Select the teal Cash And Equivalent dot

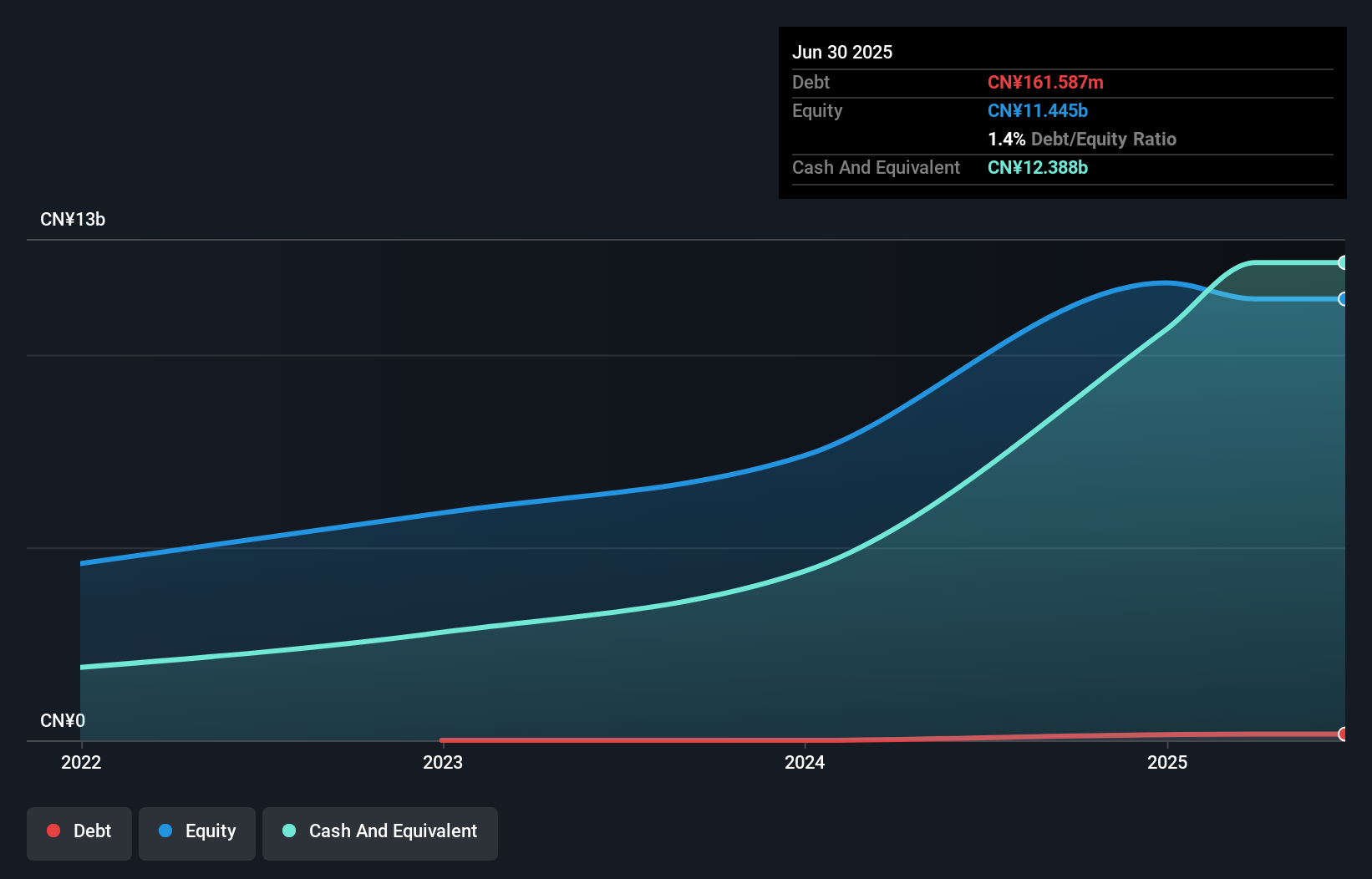[x=288, y=831]
